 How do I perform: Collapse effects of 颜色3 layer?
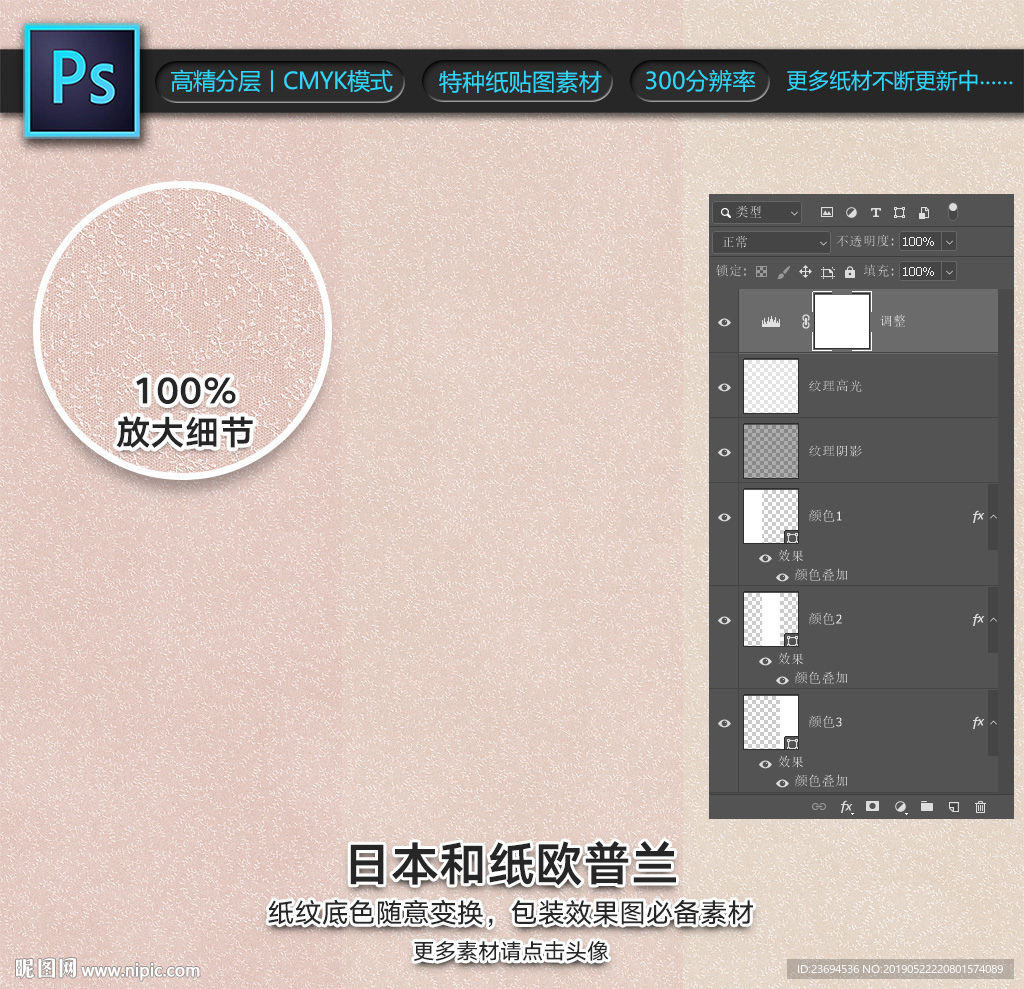pyautogui.click(x=993, y=722)
